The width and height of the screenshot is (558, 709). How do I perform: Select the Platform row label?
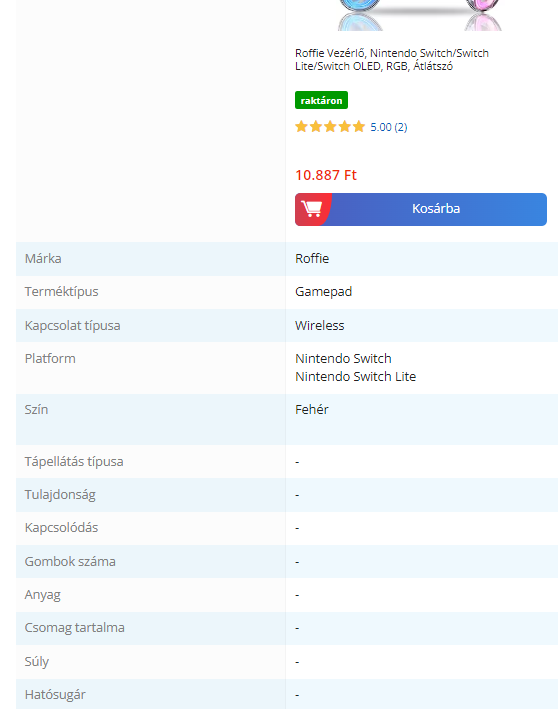(50, 359)
